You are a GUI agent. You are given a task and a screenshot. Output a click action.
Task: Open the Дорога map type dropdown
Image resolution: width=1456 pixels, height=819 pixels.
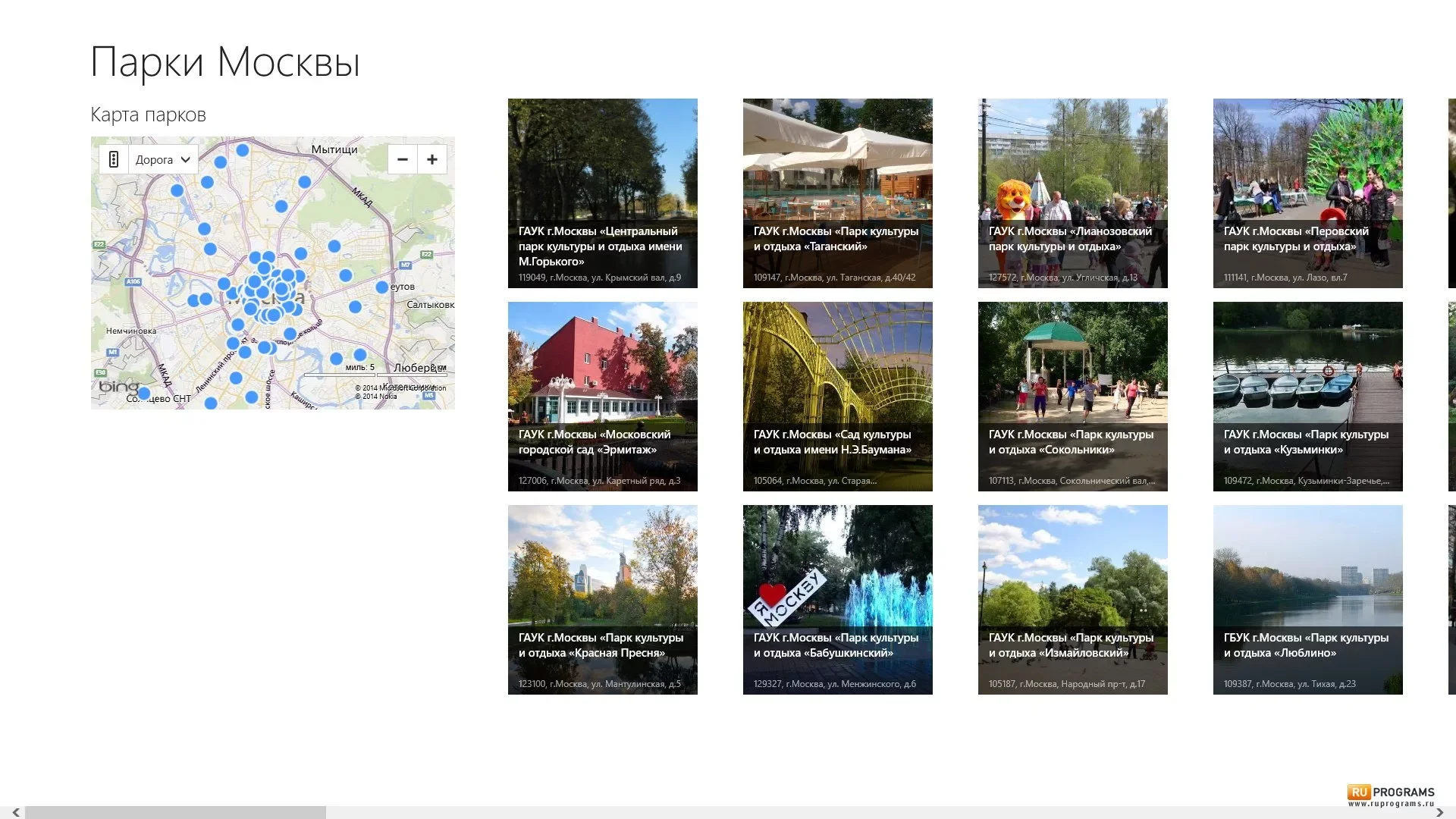(163, 159)
